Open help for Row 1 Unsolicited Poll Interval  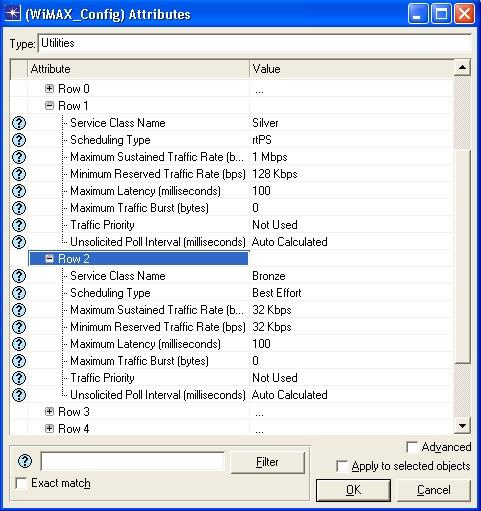click(x=19, y=242)
